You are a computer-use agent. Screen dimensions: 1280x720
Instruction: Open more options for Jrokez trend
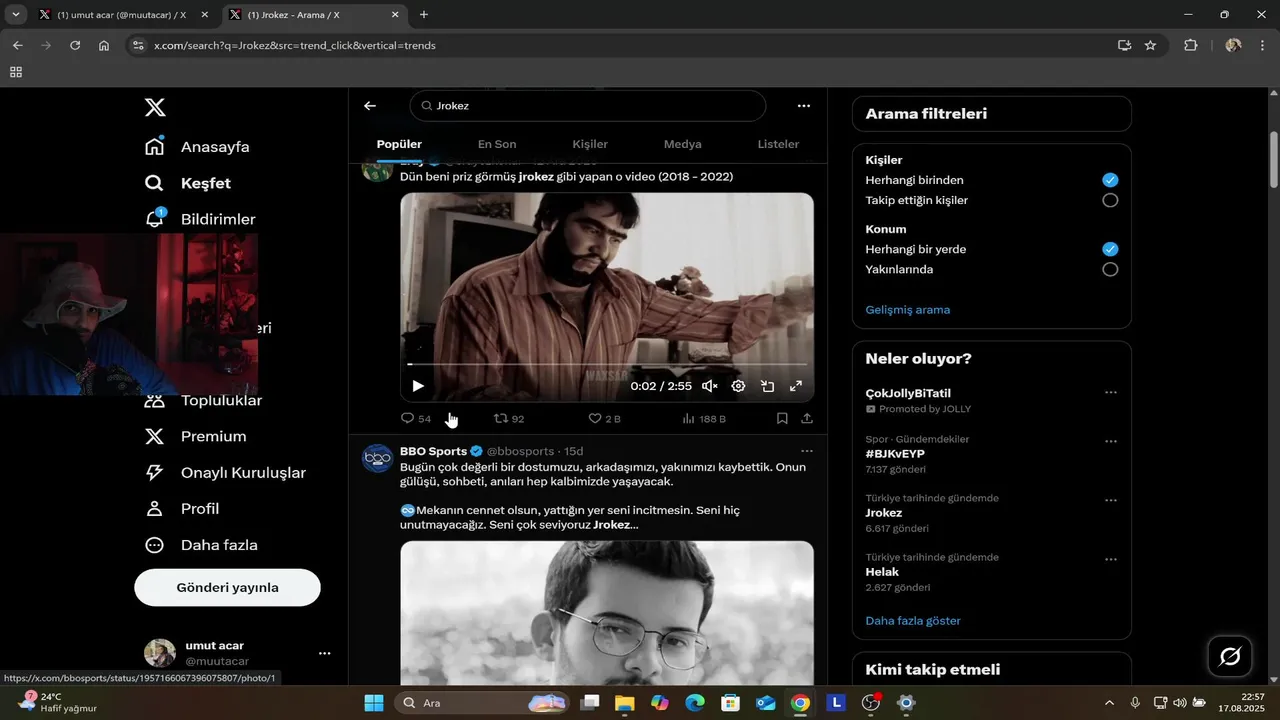[1110, 500]
